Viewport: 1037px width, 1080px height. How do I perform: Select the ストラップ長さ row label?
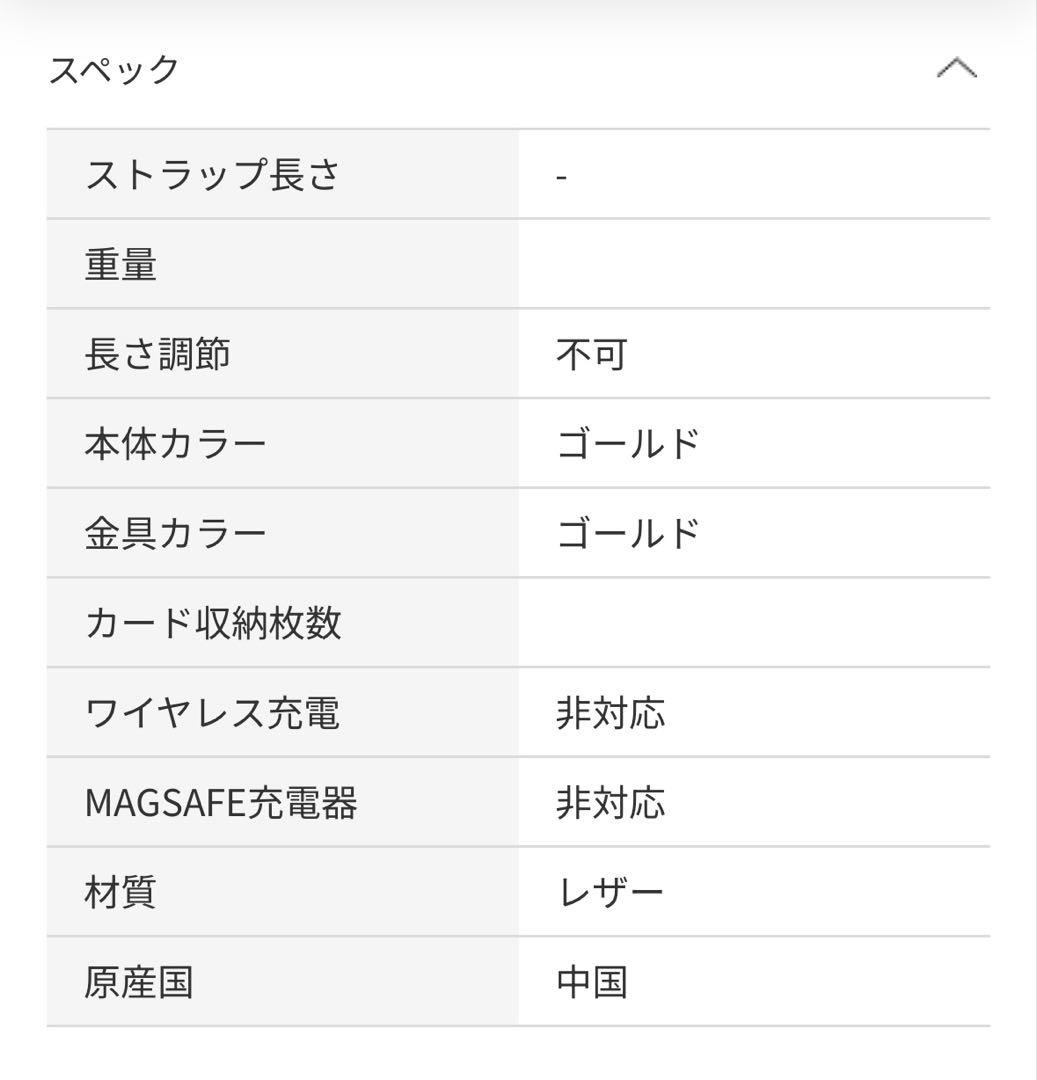coord(210,173)
